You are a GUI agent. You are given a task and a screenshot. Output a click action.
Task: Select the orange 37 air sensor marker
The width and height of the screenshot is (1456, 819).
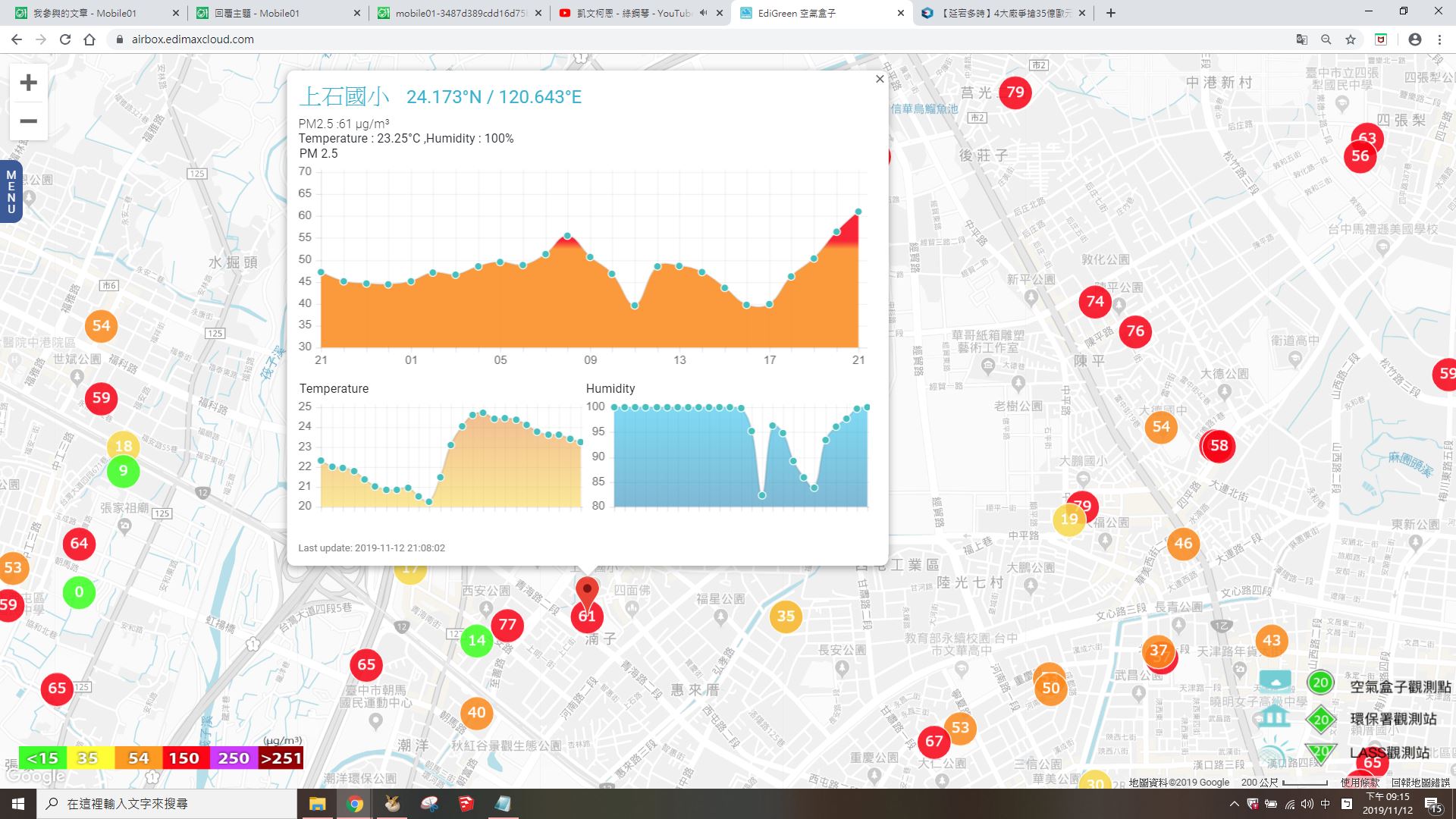pos(1158,651)
